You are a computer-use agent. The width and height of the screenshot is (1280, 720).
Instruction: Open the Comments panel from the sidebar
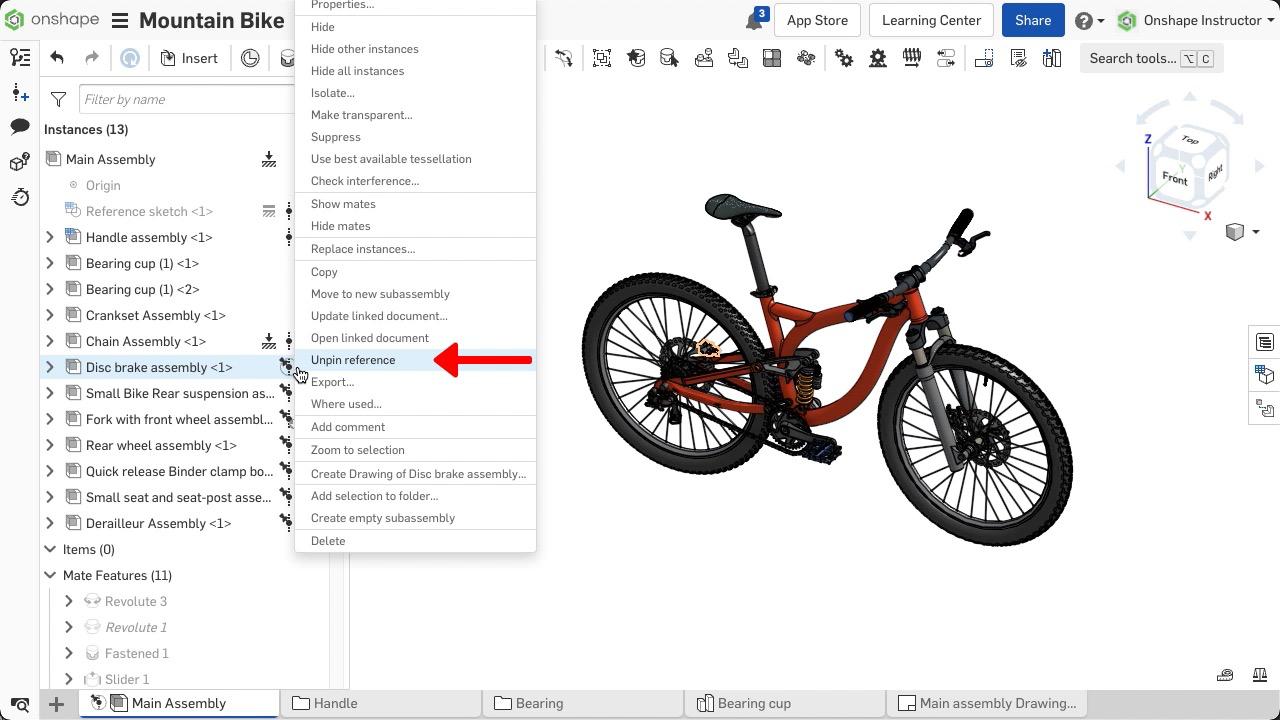[20, 127]
